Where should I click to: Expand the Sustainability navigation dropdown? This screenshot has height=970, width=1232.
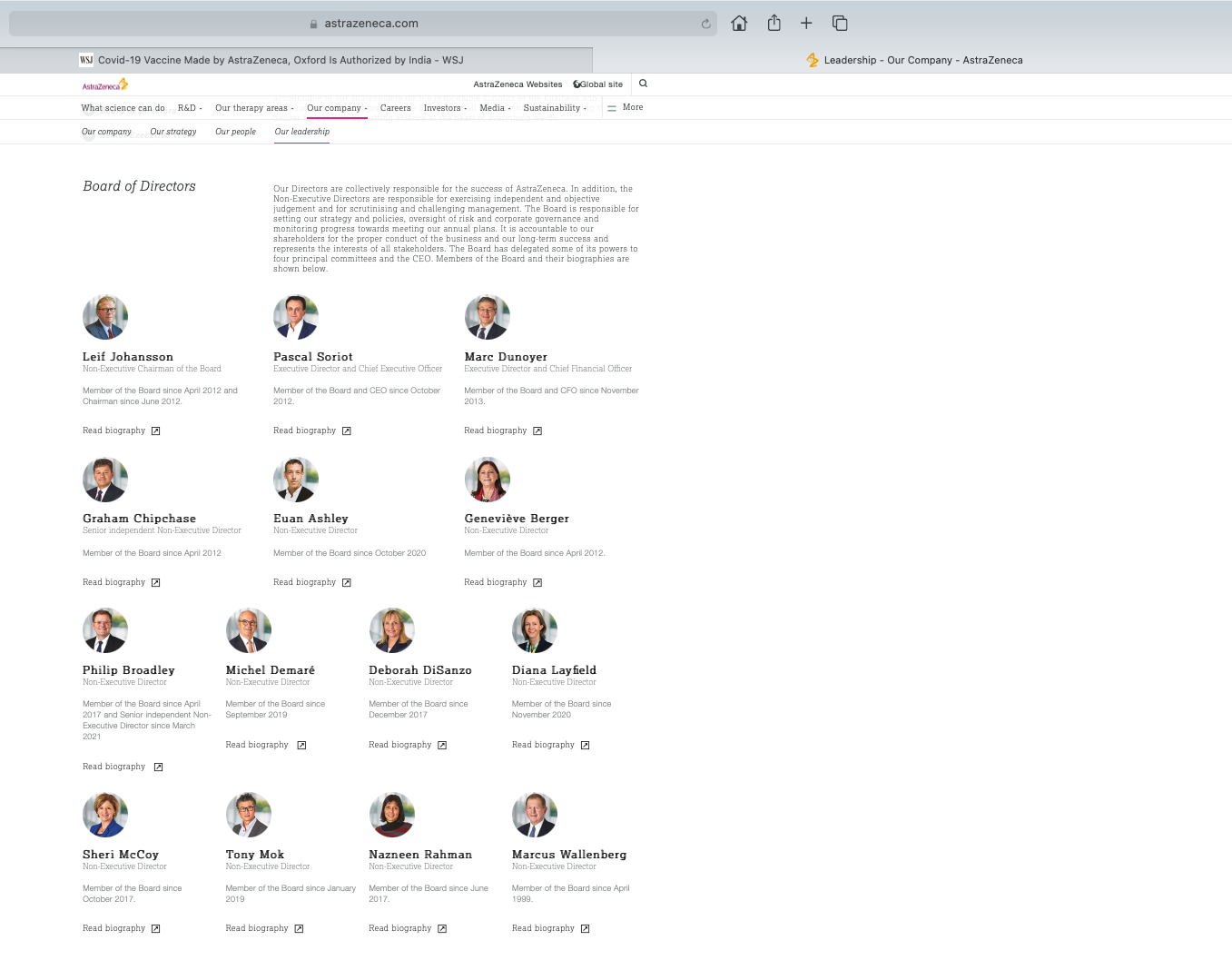[x=555, y=108]
